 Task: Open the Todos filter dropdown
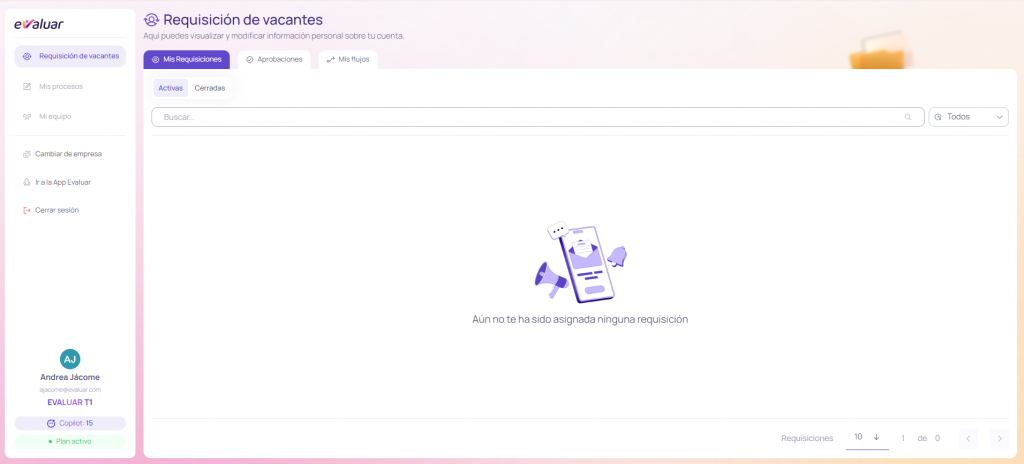pyautogui.click(x=968, y=117)
